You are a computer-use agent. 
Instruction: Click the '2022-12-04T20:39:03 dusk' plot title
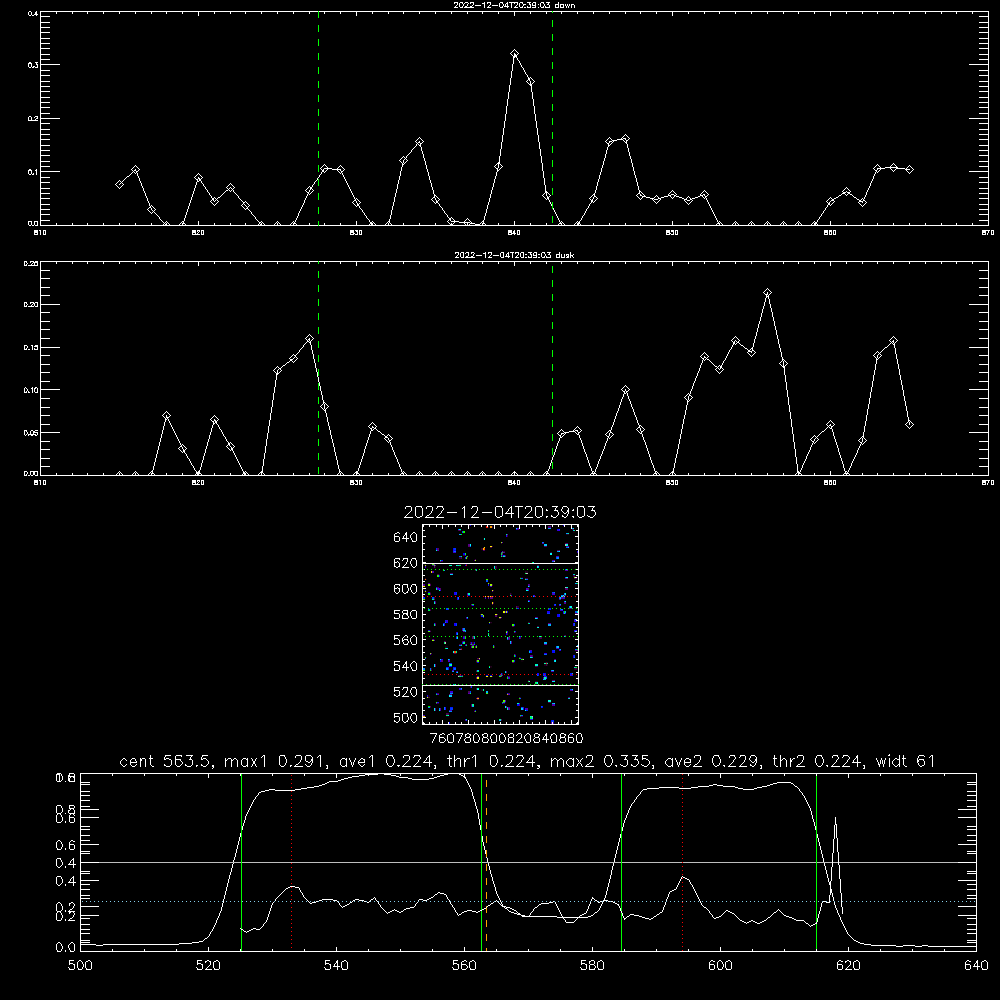point(514,255)
